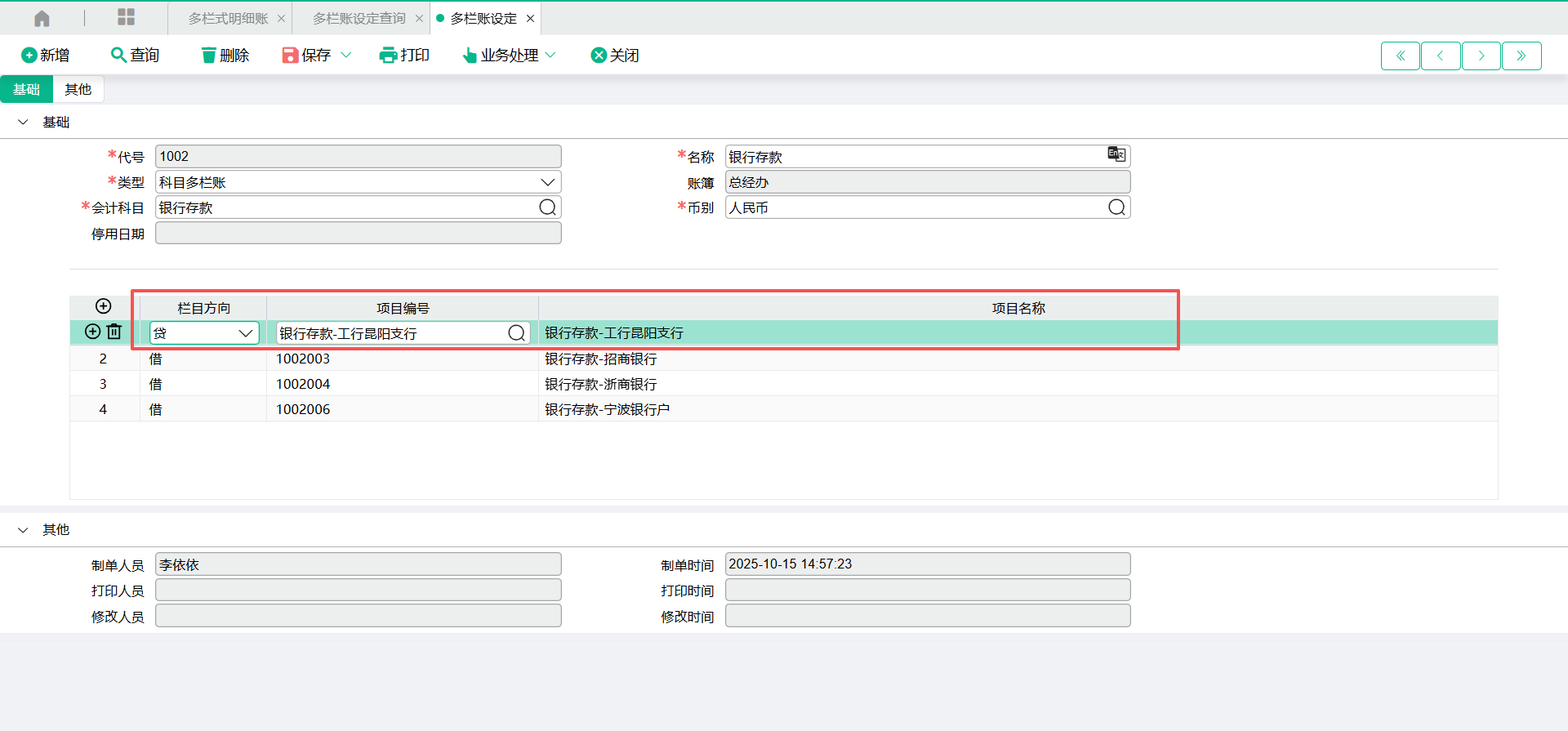Switch to the 其他 tab
1568x731 pixels.
pos(78,89)
